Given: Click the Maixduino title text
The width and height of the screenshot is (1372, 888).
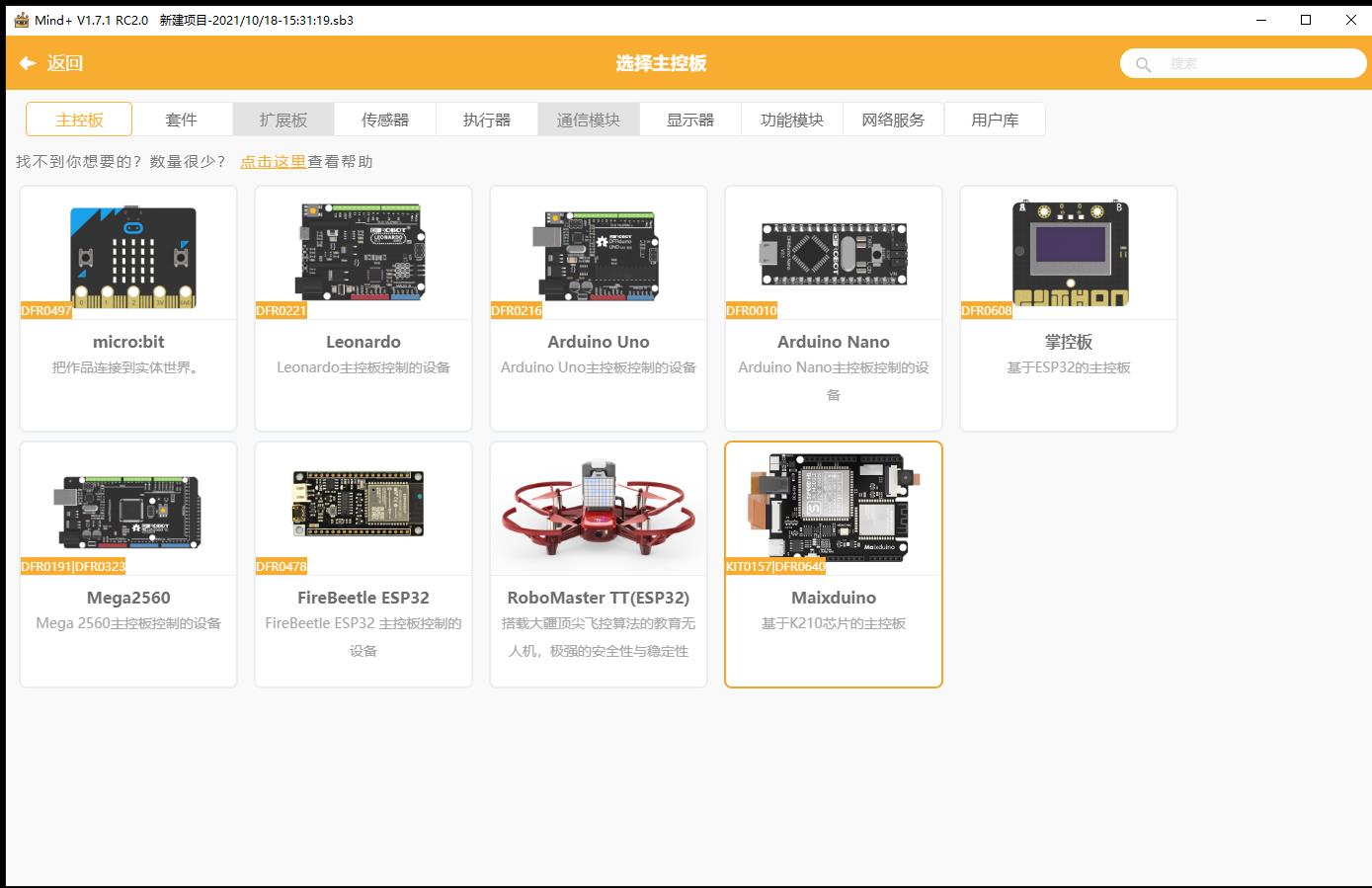Looking at the screenshot, I should point(834,598).
